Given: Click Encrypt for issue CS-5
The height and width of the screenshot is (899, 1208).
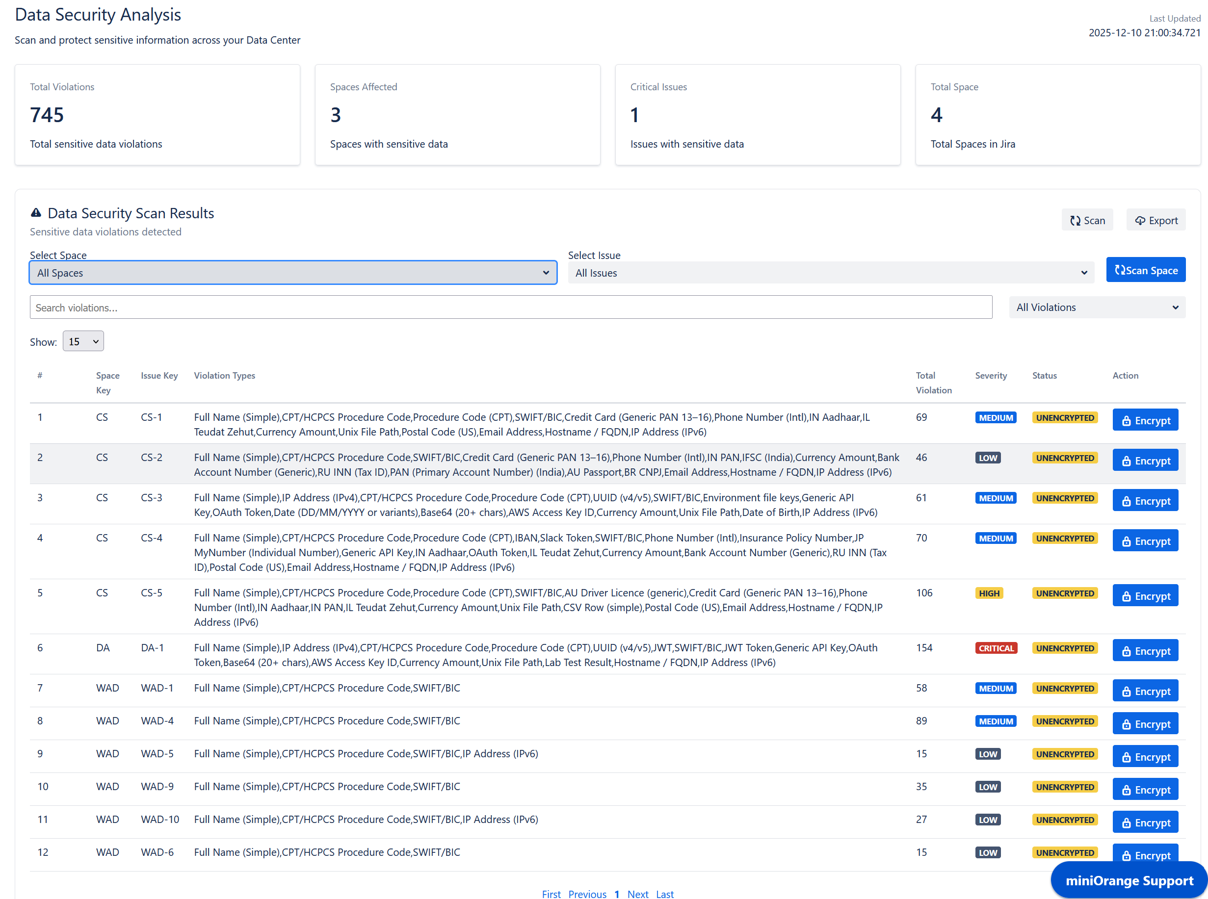Looking at the screenshot, I should 1145,596.
